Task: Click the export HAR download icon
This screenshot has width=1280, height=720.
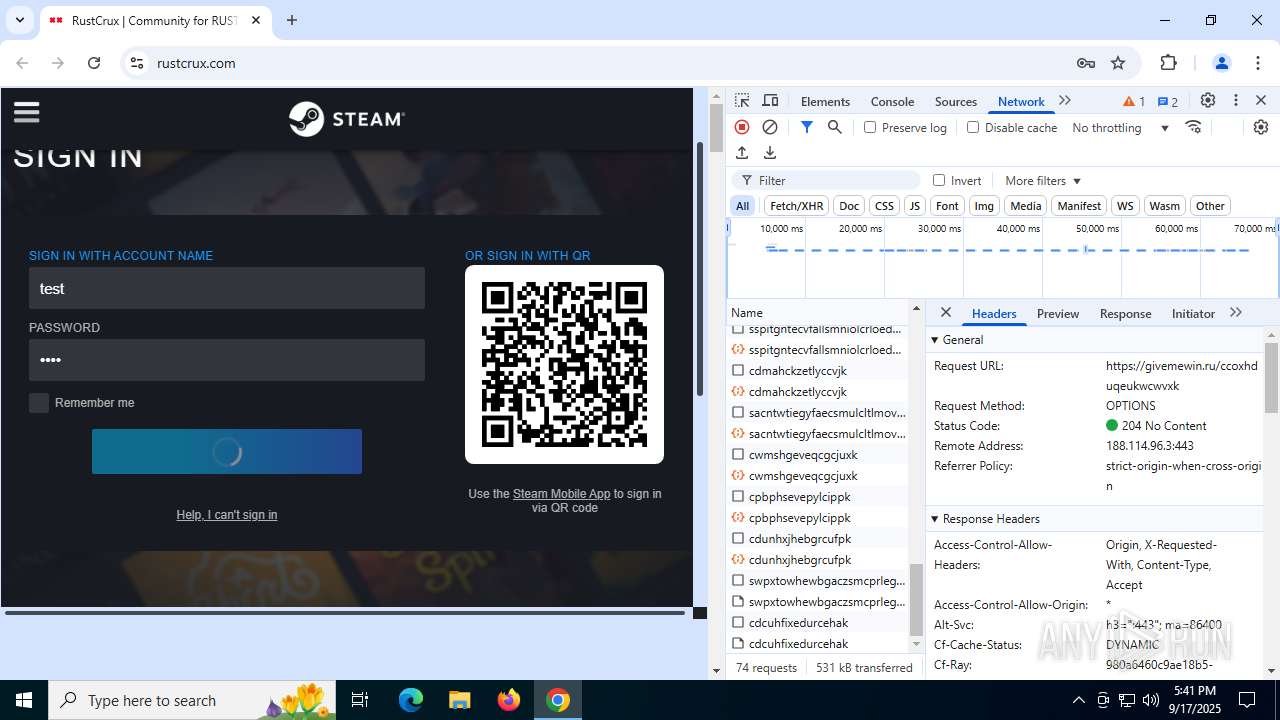Action: point(770,153)
